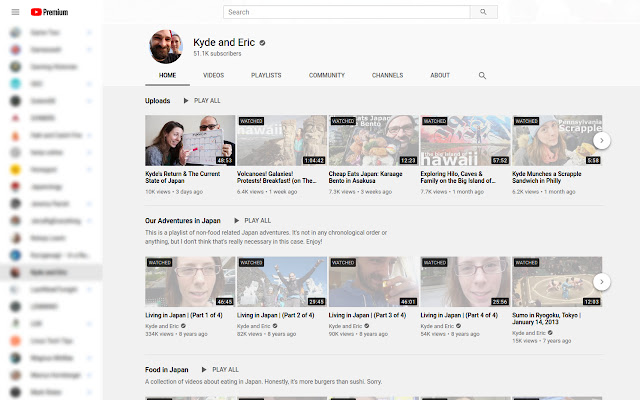640x400 pixels.
Task: Open the PLAYLISTS tab
Action: (x=266, y=75)
